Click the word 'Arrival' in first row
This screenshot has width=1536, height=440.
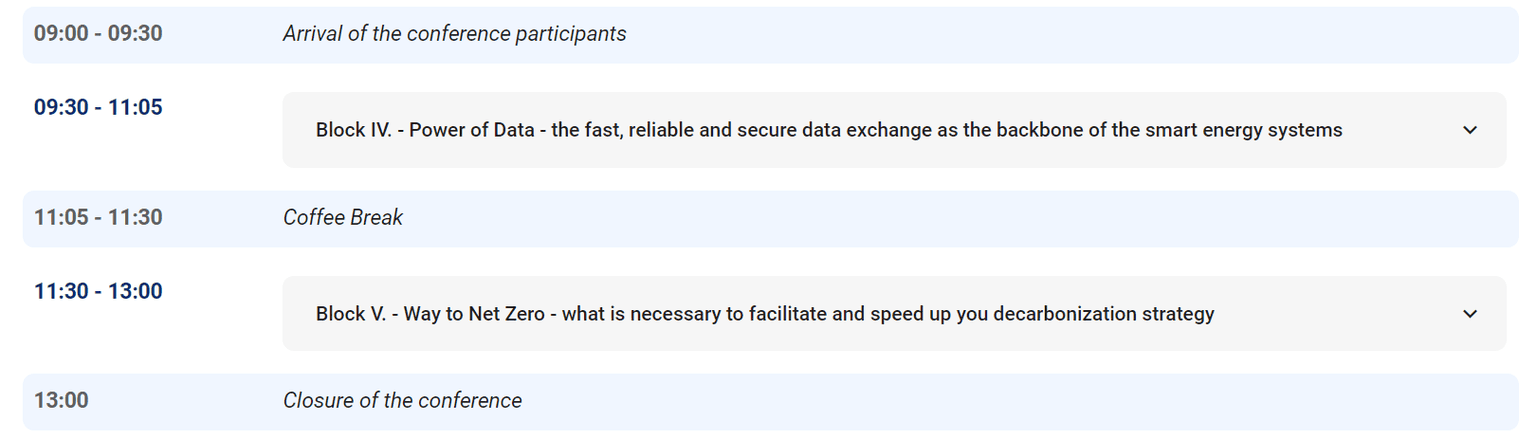313,34
